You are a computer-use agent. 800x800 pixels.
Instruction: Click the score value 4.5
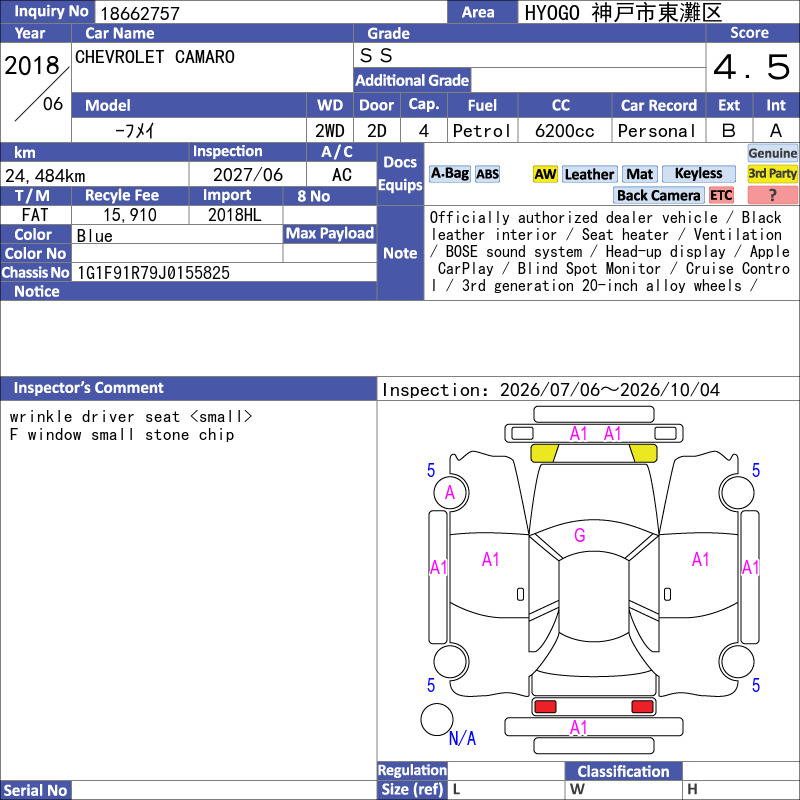coord(752,67)
